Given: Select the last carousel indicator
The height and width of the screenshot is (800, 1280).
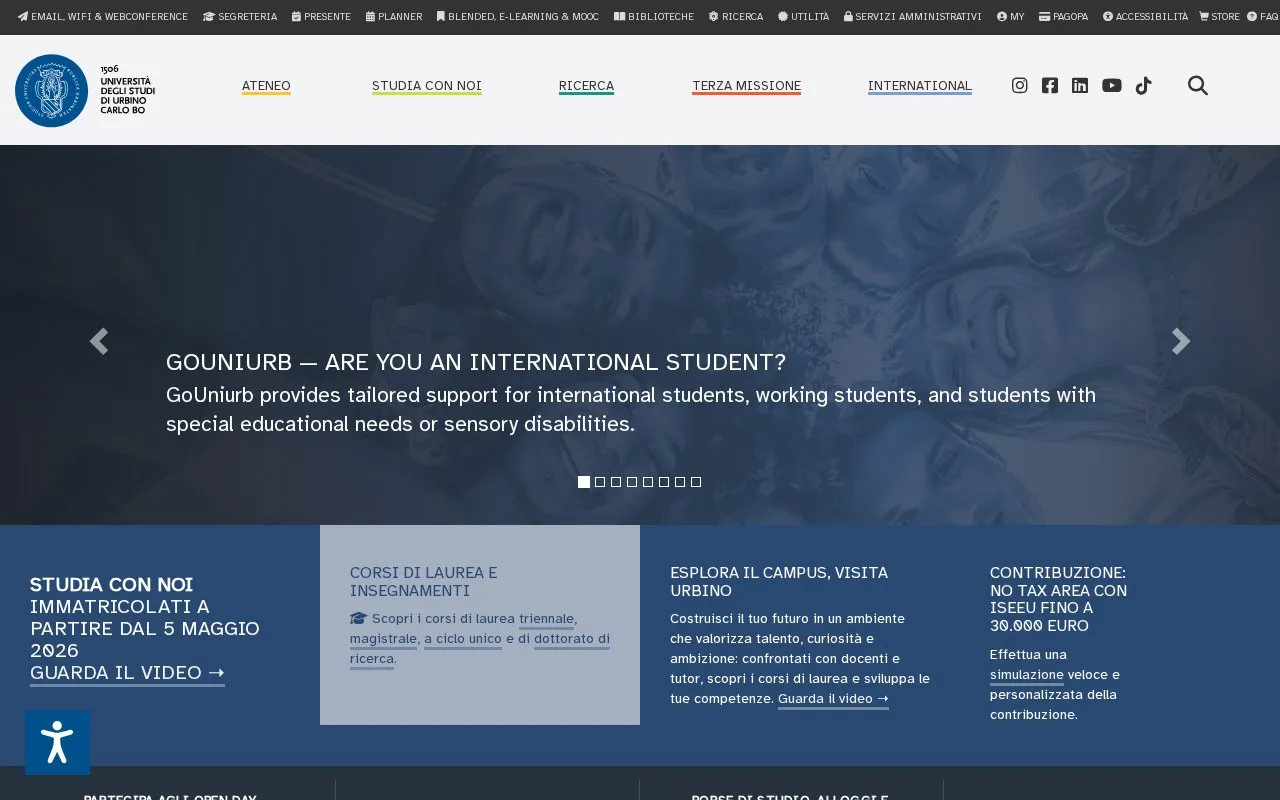Looking at the screenshot, I should click(696, 482).
